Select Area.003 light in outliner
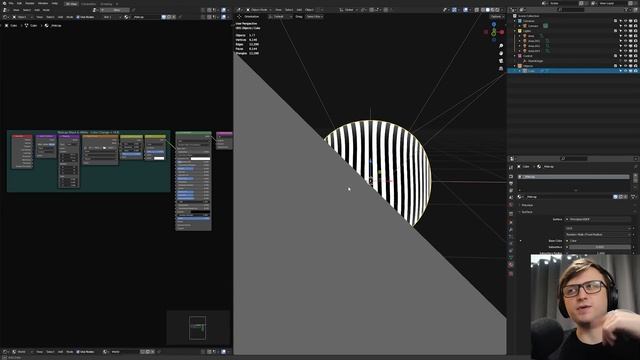 click(534, 51)
